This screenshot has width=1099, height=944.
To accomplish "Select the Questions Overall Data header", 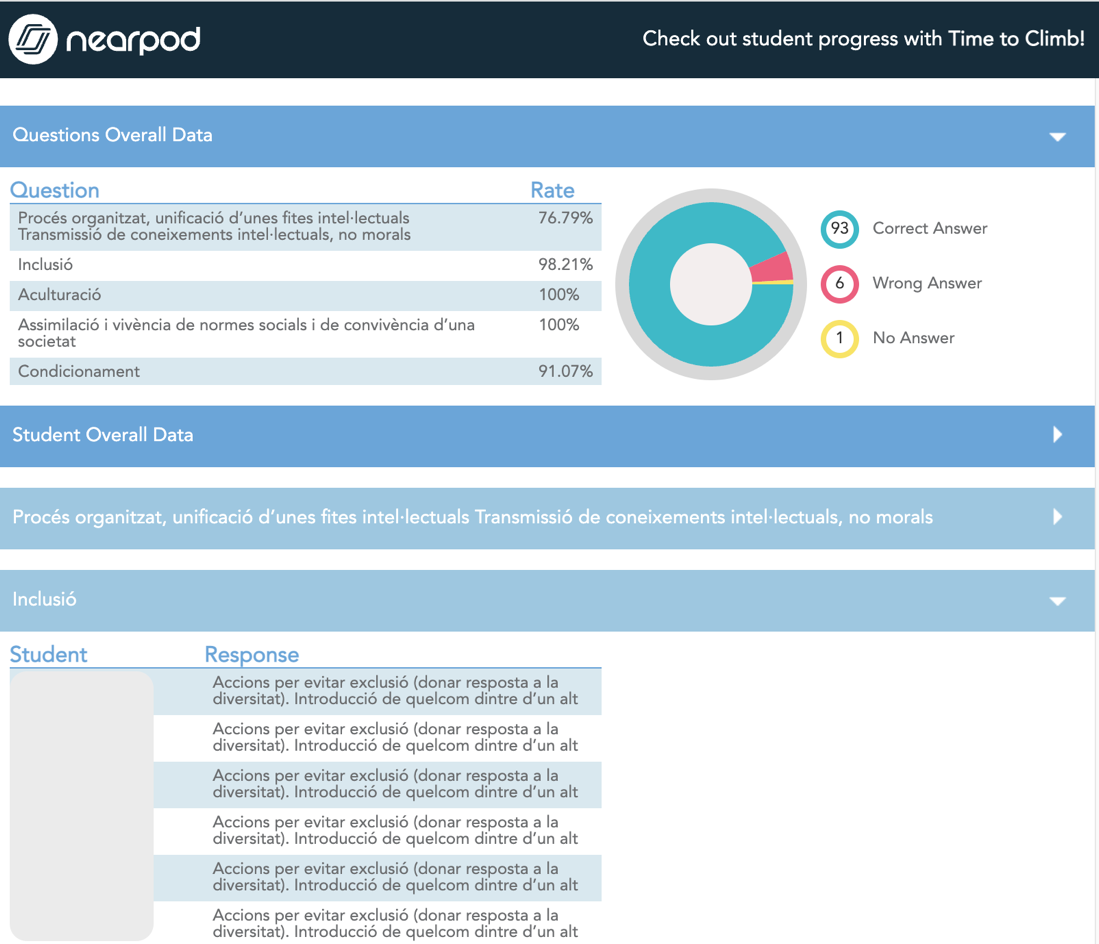I will (x=112, y=135).
